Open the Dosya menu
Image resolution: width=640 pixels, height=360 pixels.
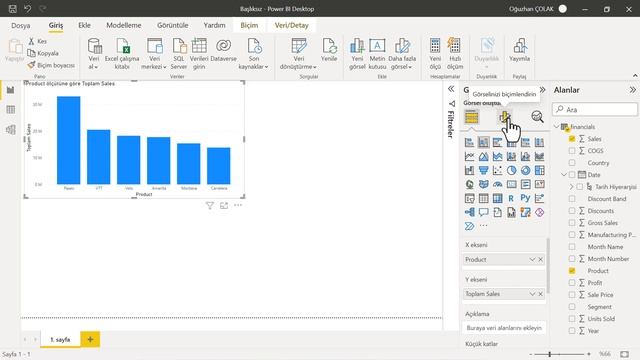coord(21,25)
